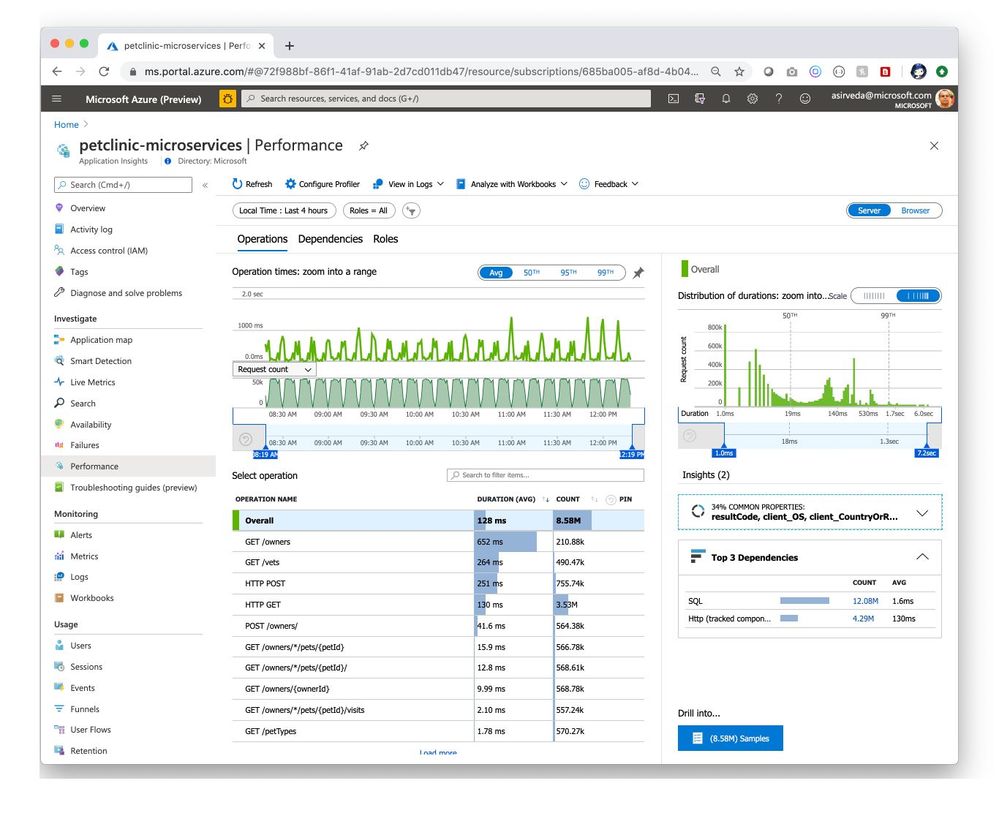Viewport: 999px width, 818px height.
Task: Expand the 34% common properties insight
Action: pos(921,513)
